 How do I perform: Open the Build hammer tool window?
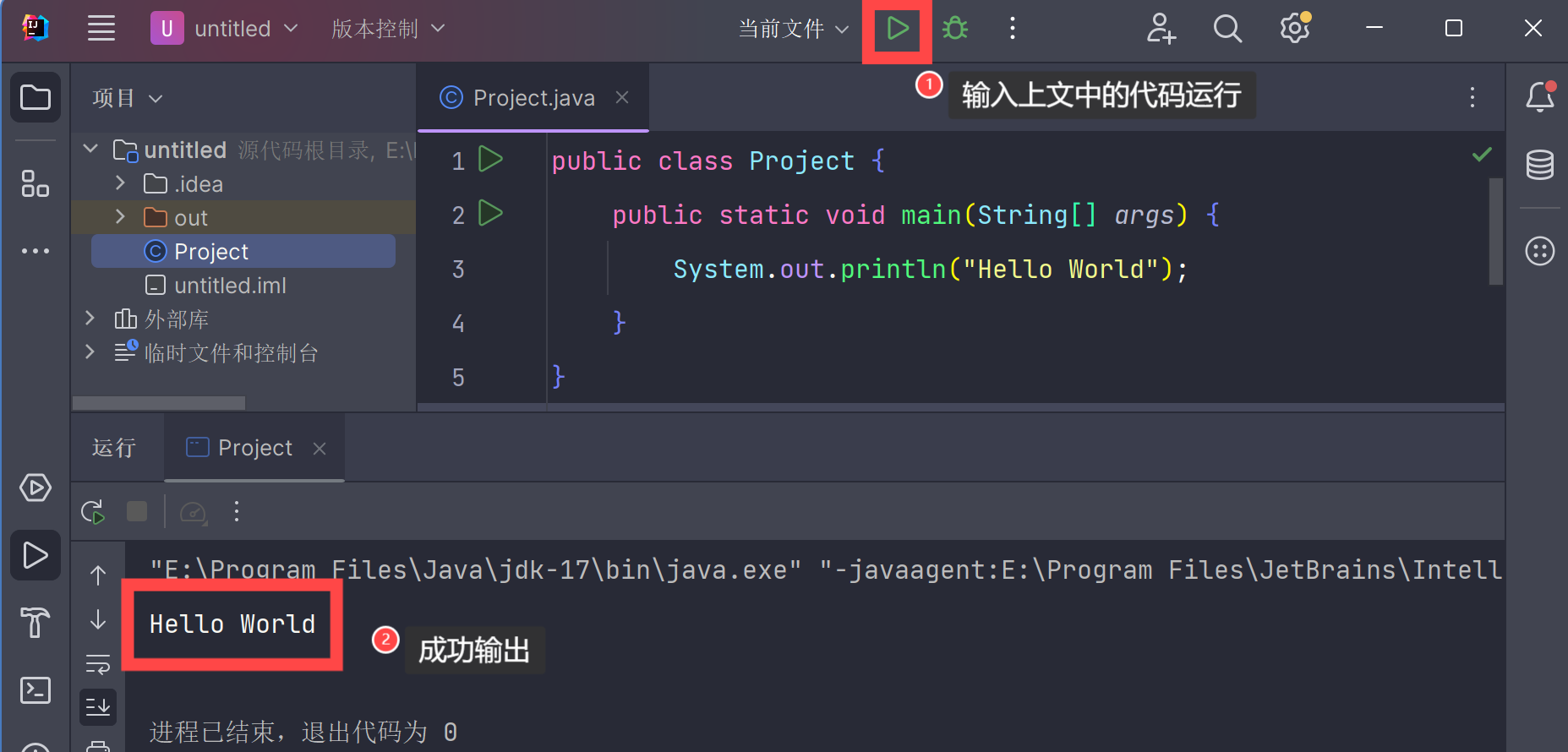click(35, 623)
